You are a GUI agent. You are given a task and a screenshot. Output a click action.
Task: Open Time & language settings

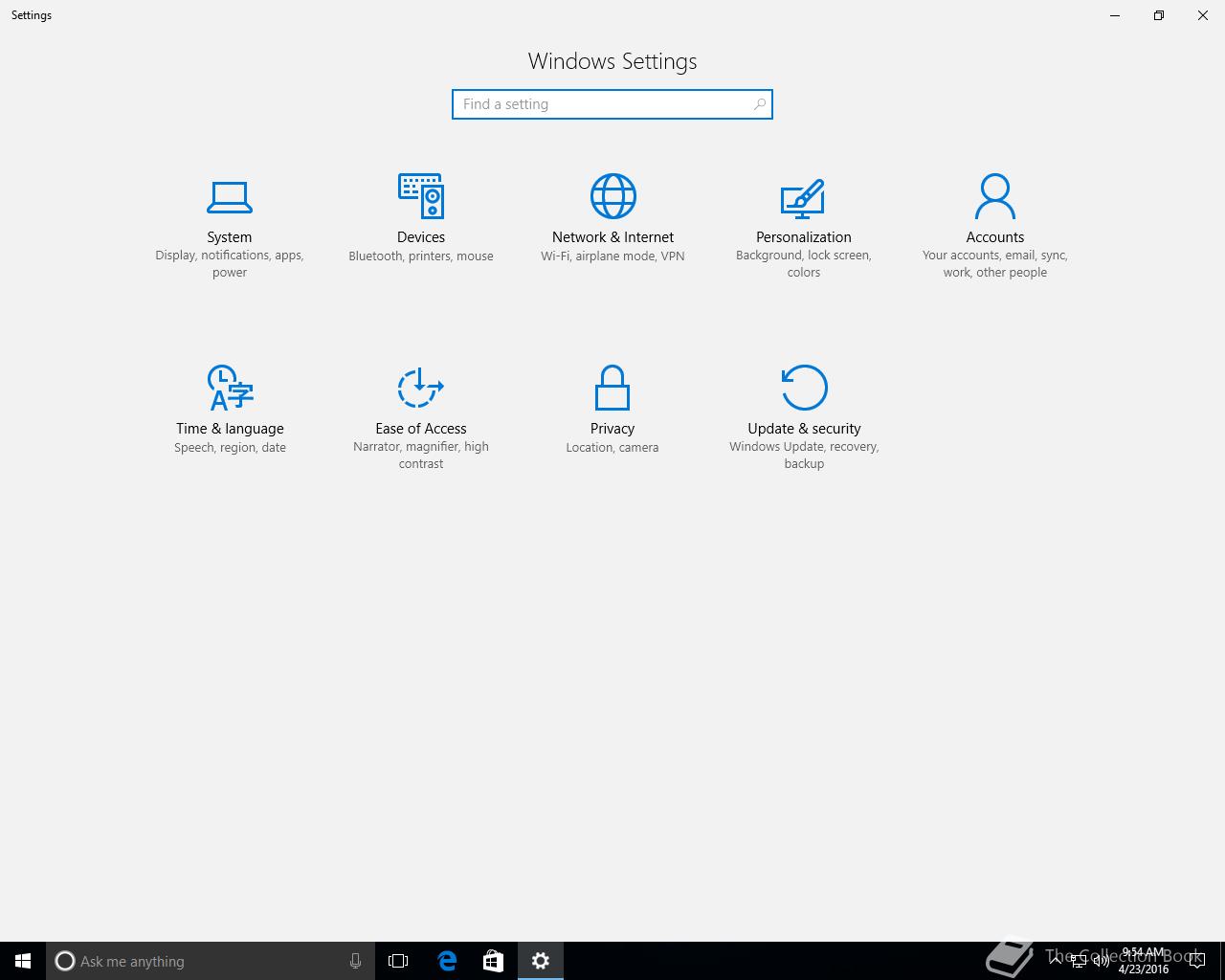[230, 411]
